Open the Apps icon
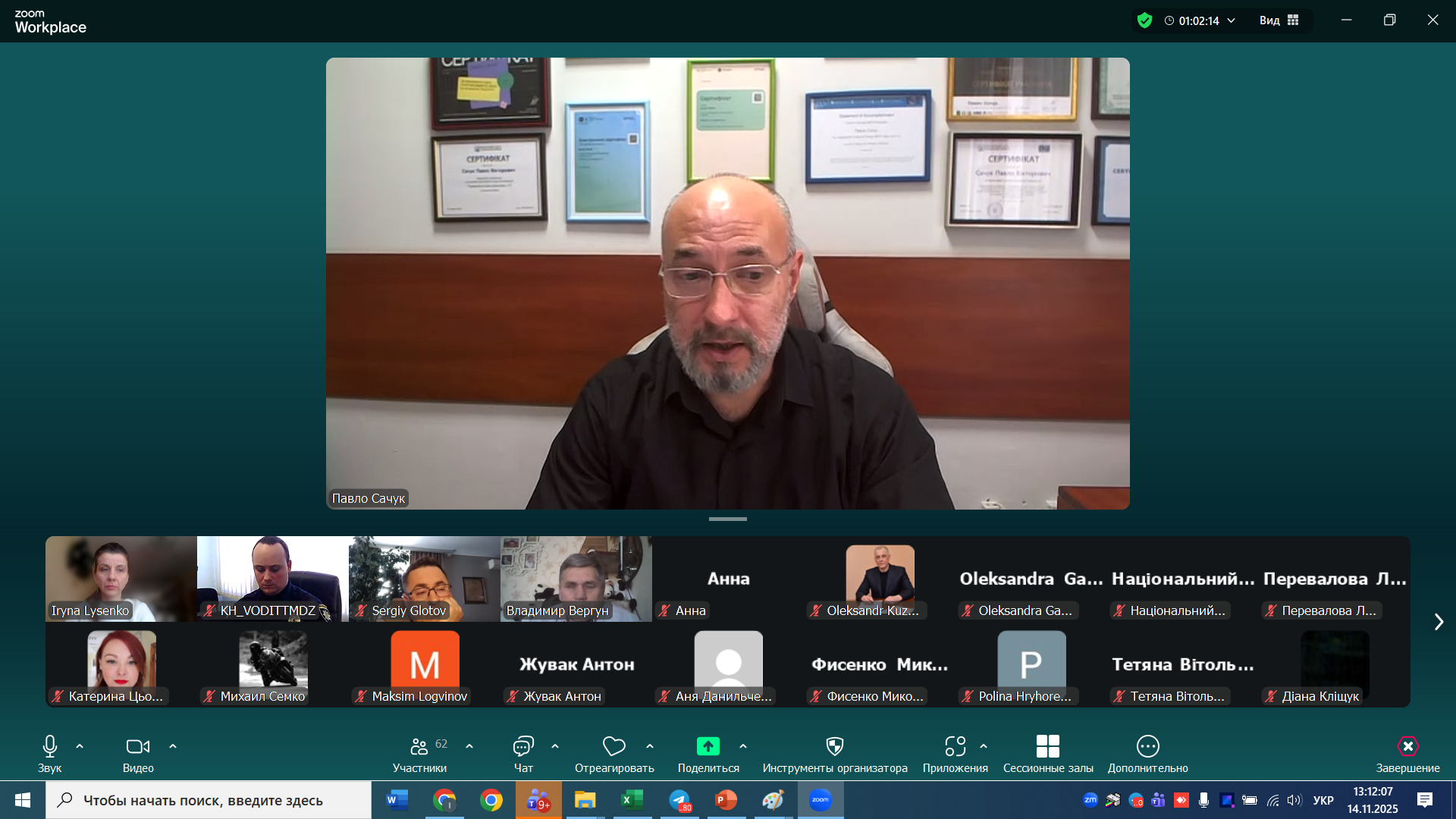Image resolution: width=1456 pixels, height=819 pixels. click(x=955, y=747)
